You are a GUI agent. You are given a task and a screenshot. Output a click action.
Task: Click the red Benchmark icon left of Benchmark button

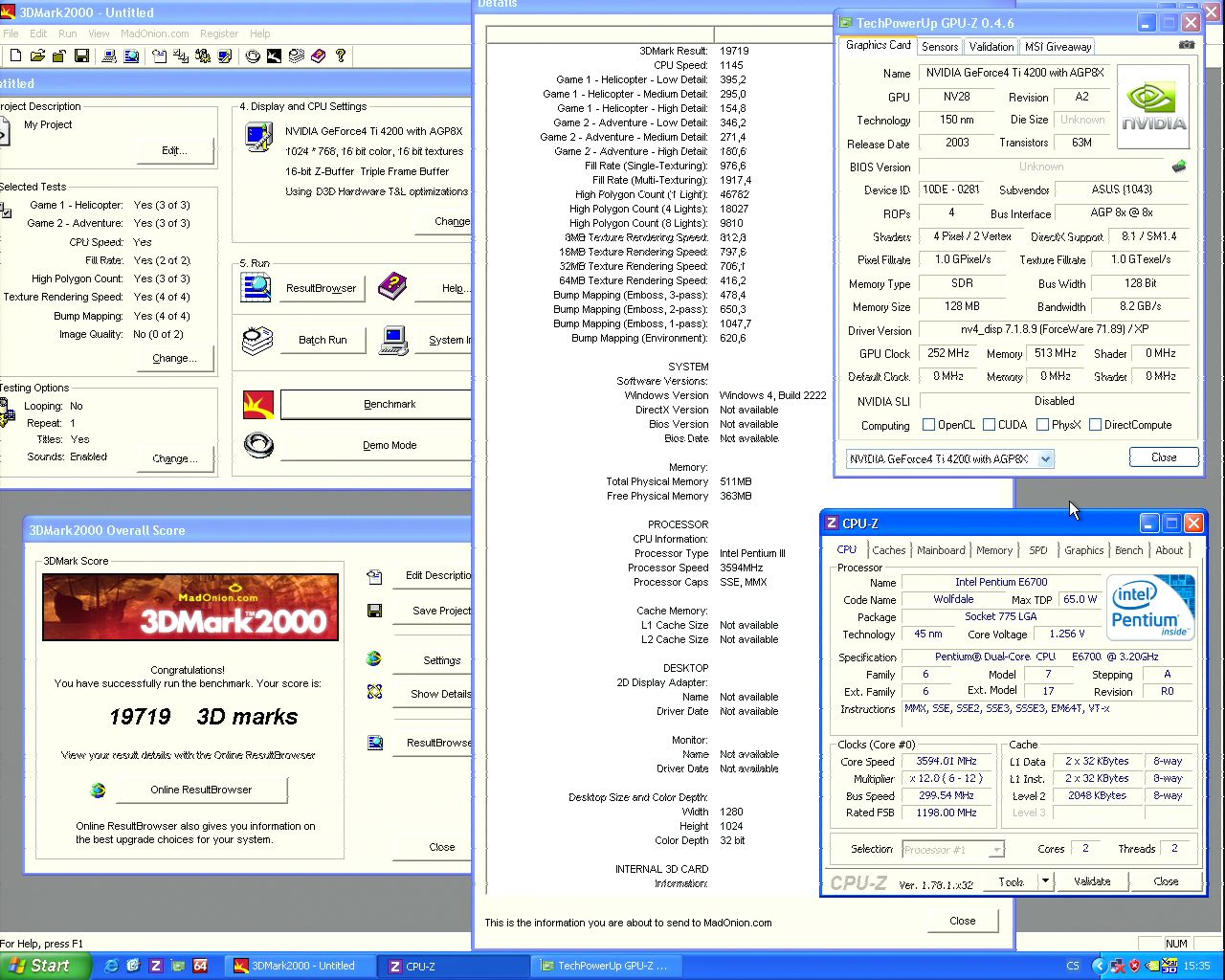[258, 404]
